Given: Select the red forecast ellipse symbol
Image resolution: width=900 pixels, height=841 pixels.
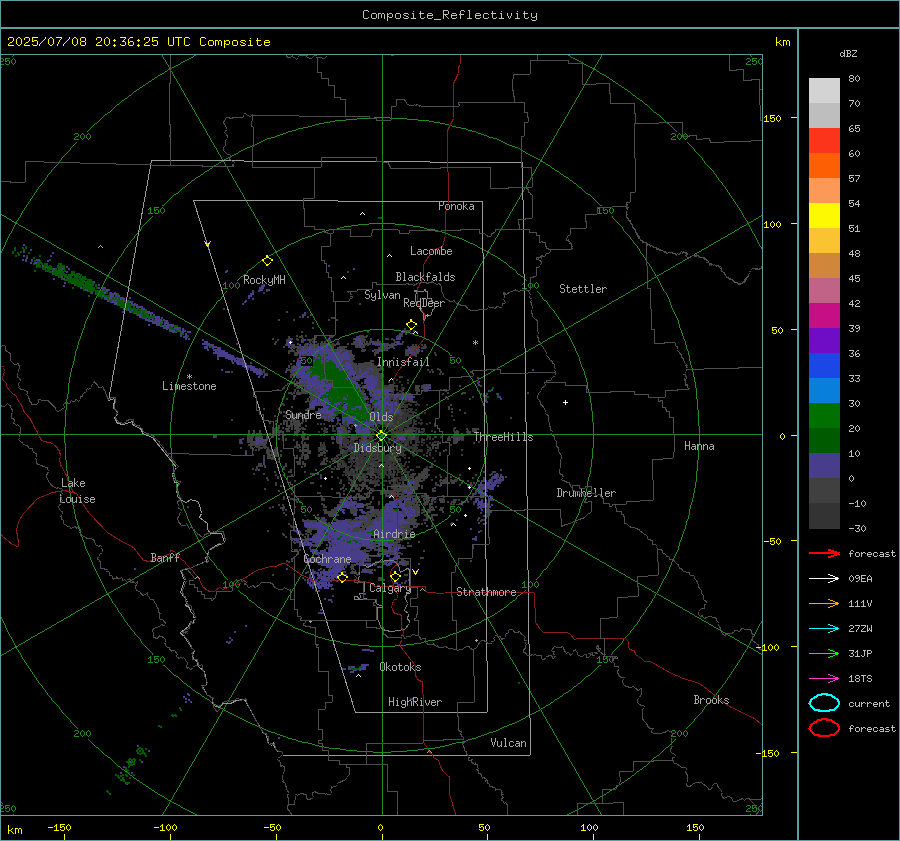Looking at the screenshot, I should pyautogui.click(x=824, y=728).
